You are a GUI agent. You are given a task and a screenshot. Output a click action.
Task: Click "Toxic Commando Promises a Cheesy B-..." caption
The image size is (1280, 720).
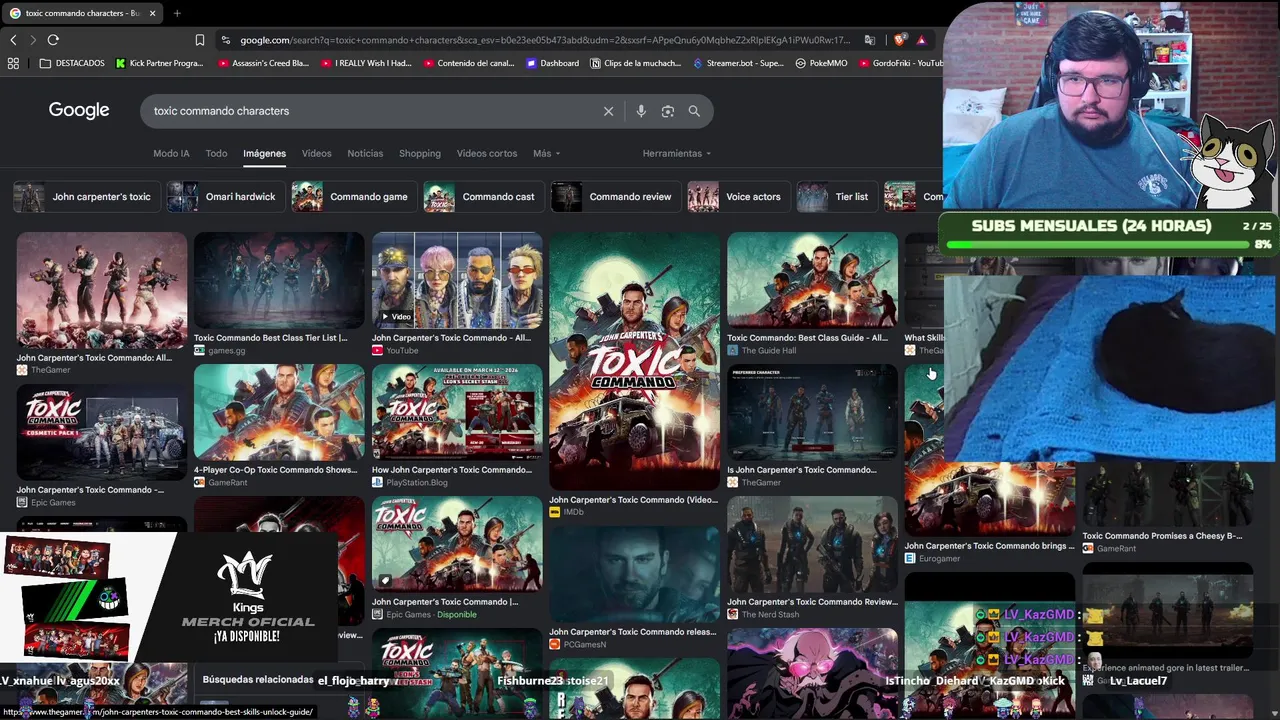[x=1162, y=536]
